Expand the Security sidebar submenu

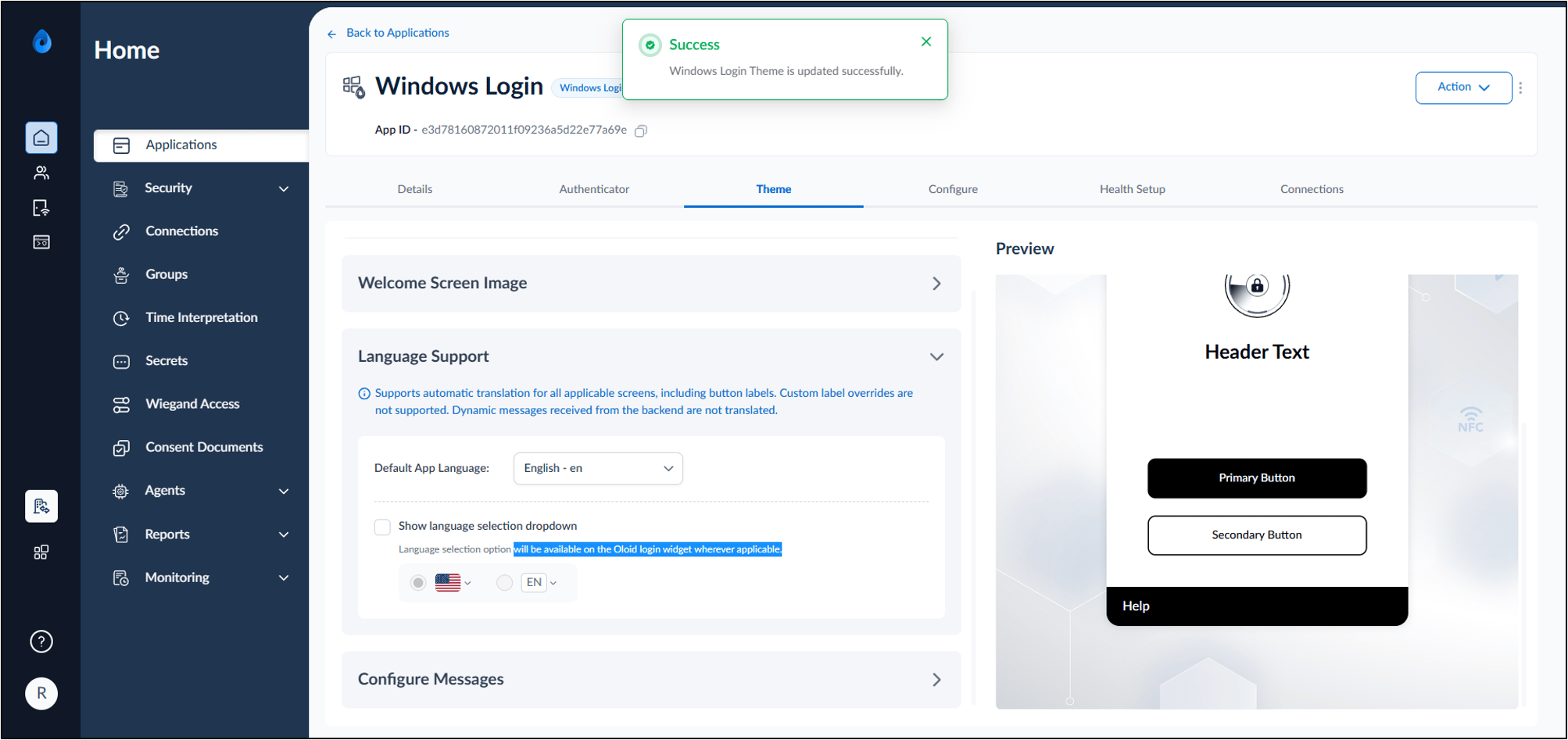coord(284,188)
